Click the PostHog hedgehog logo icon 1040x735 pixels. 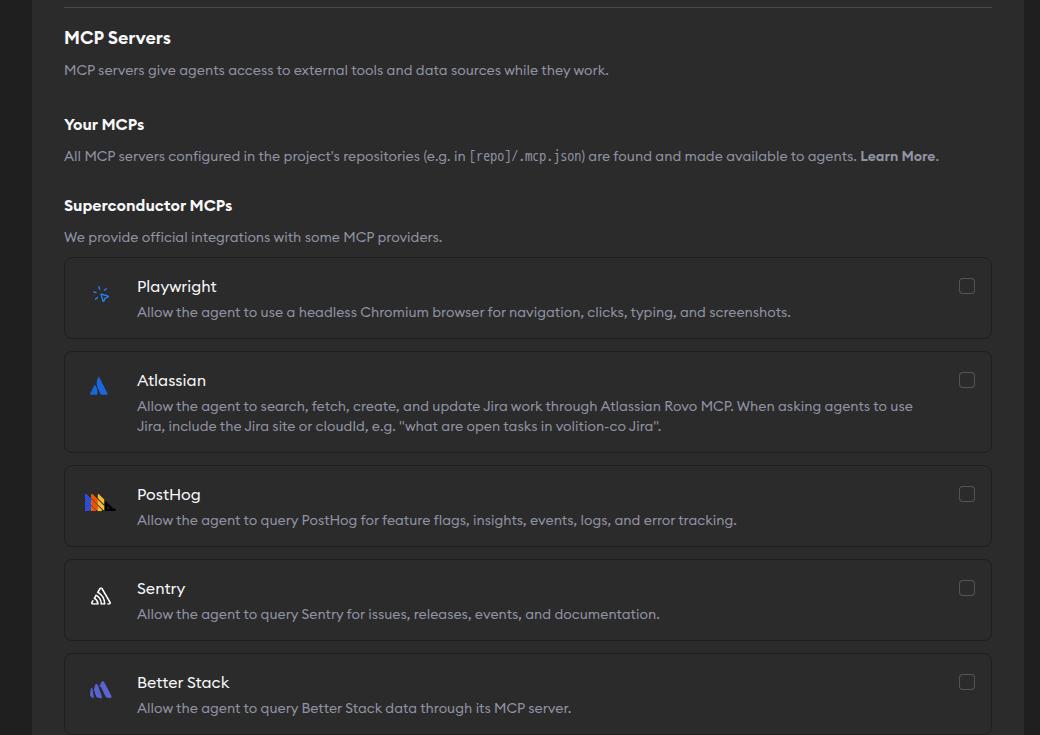point(100,502)
